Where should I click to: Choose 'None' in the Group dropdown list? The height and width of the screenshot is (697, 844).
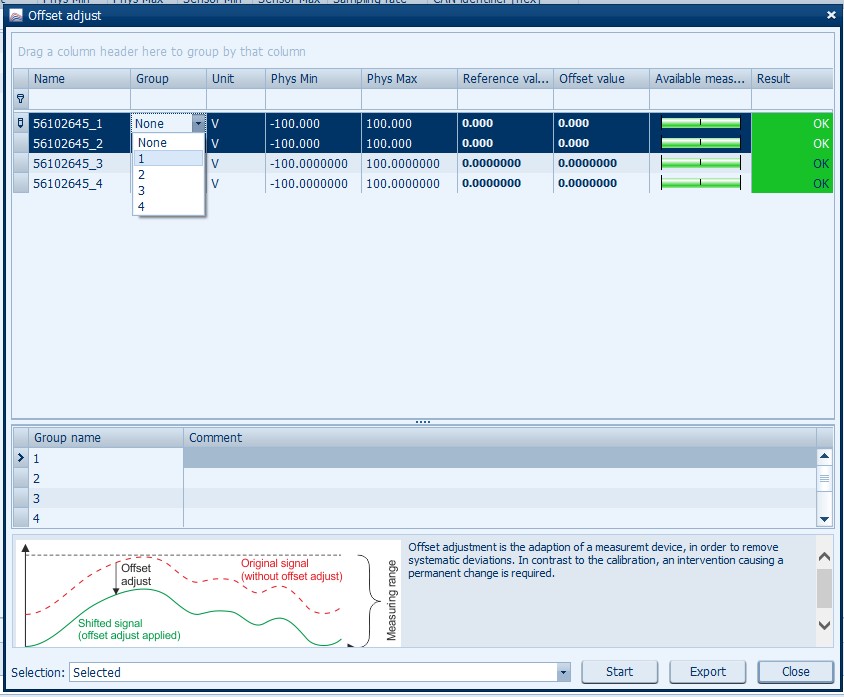(x=168, y=143)
